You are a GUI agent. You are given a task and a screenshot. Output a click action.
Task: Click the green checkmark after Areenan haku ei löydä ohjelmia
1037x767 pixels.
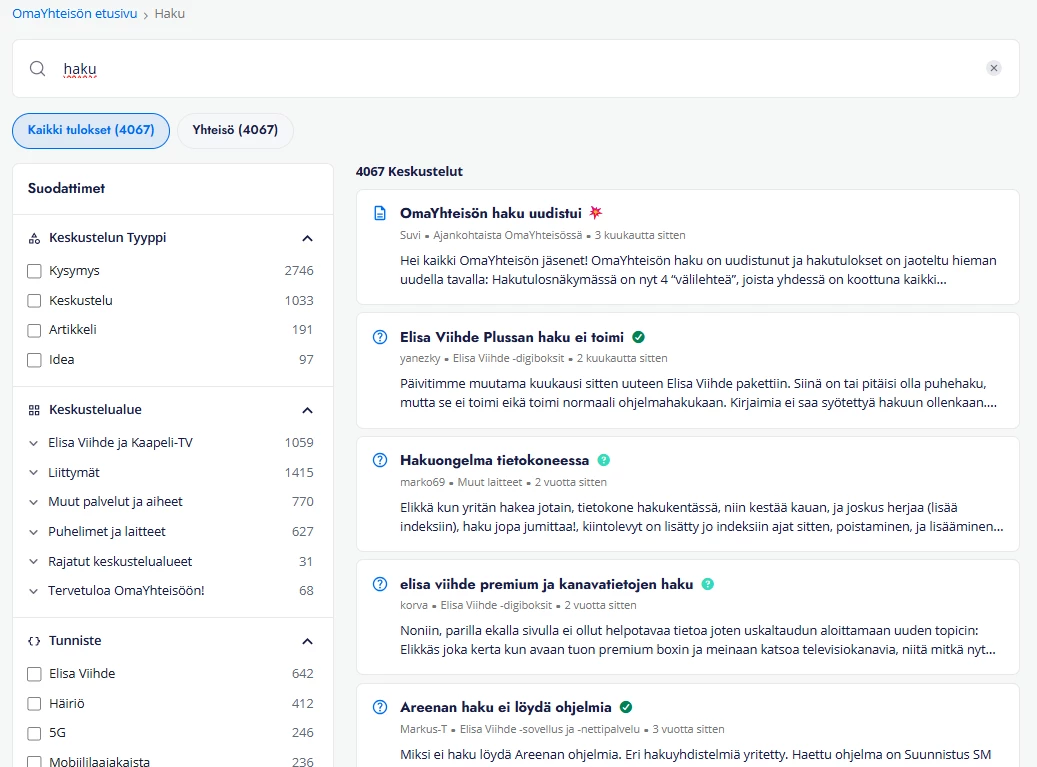click(x=626, y=707)
